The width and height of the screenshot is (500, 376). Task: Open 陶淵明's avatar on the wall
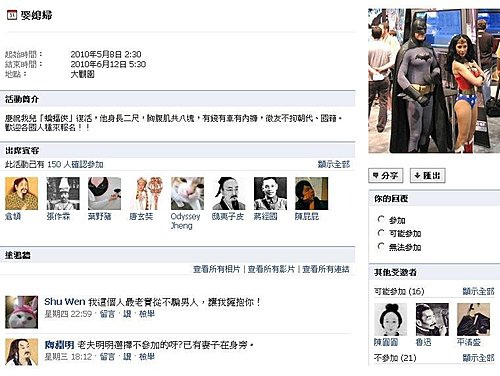coord(22,352)
